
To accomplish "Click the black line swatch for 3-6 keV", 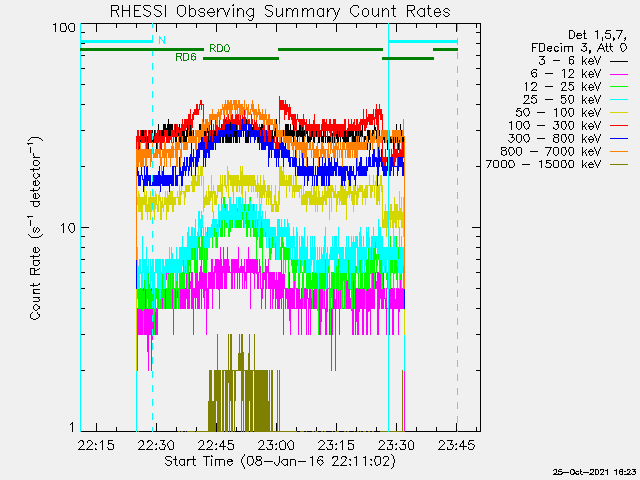I will (x=619, y=62).
